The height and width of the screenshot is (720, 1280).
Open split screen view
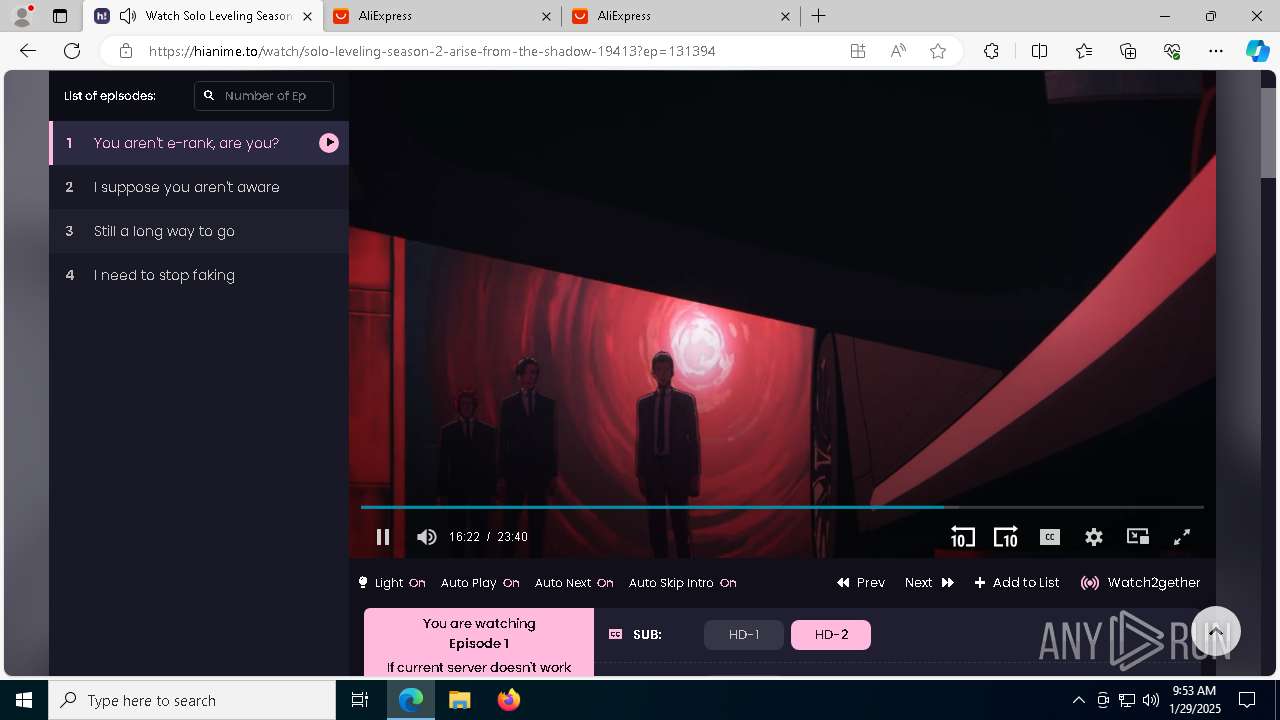(1039, 51)
